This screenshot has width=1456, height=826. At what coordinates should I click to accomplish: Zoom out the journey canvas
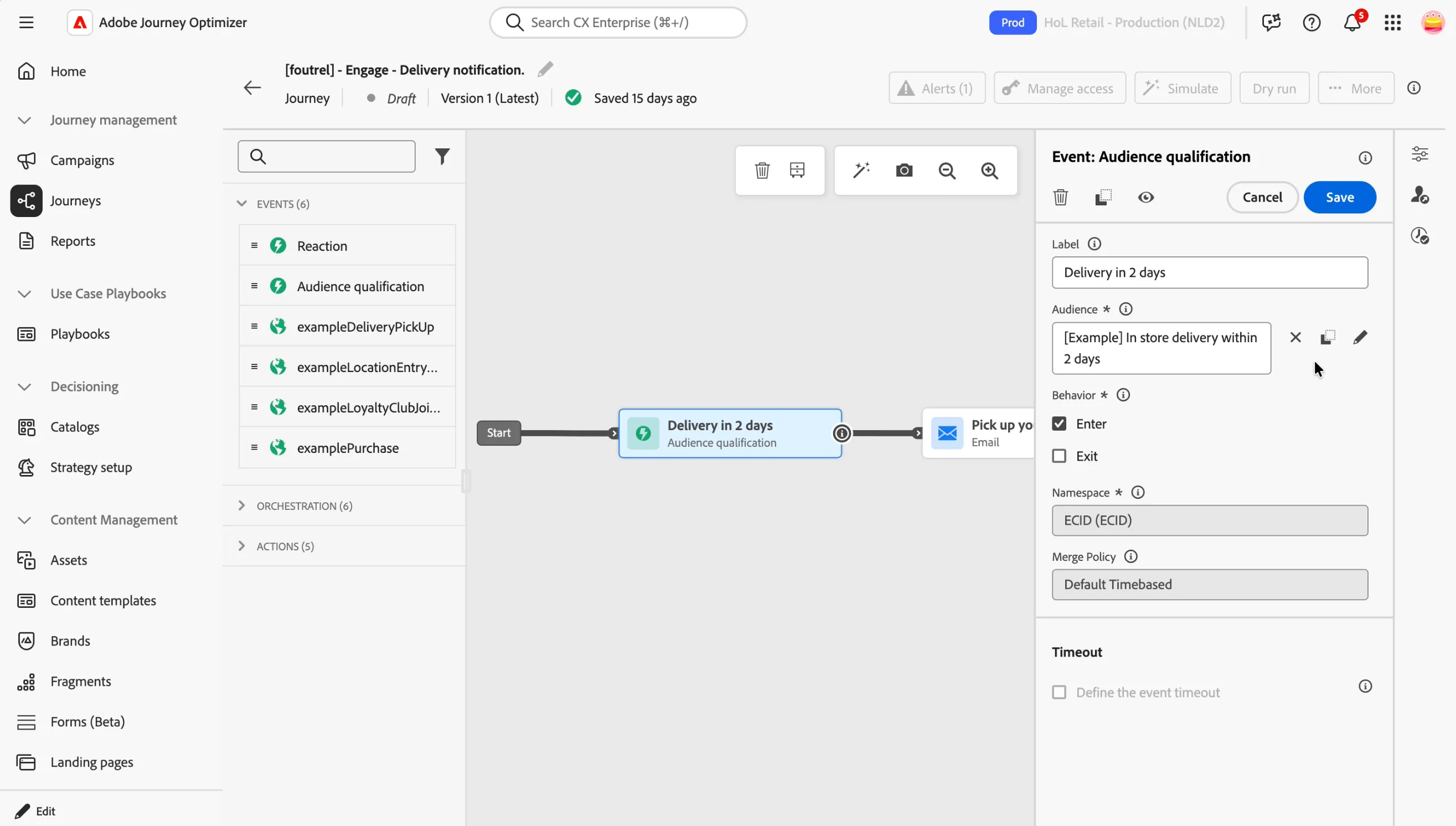(x=947, y=171)
